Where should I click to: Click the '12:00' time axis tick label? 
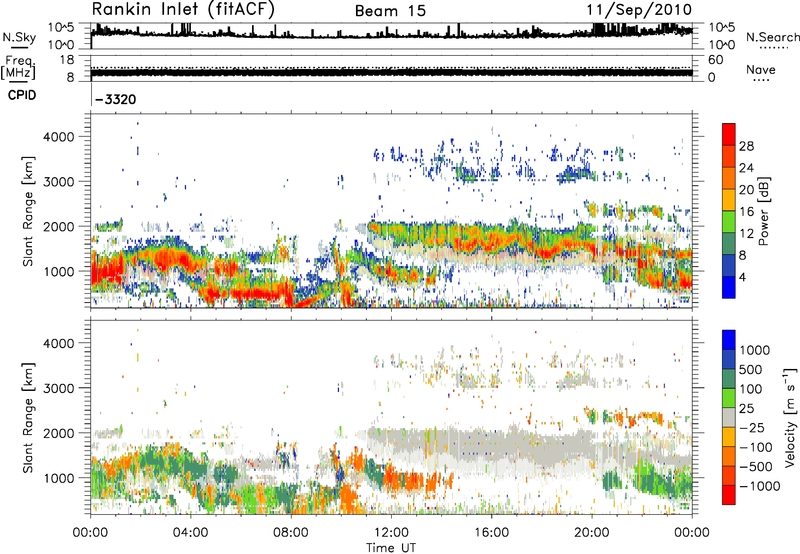(391, 533)
